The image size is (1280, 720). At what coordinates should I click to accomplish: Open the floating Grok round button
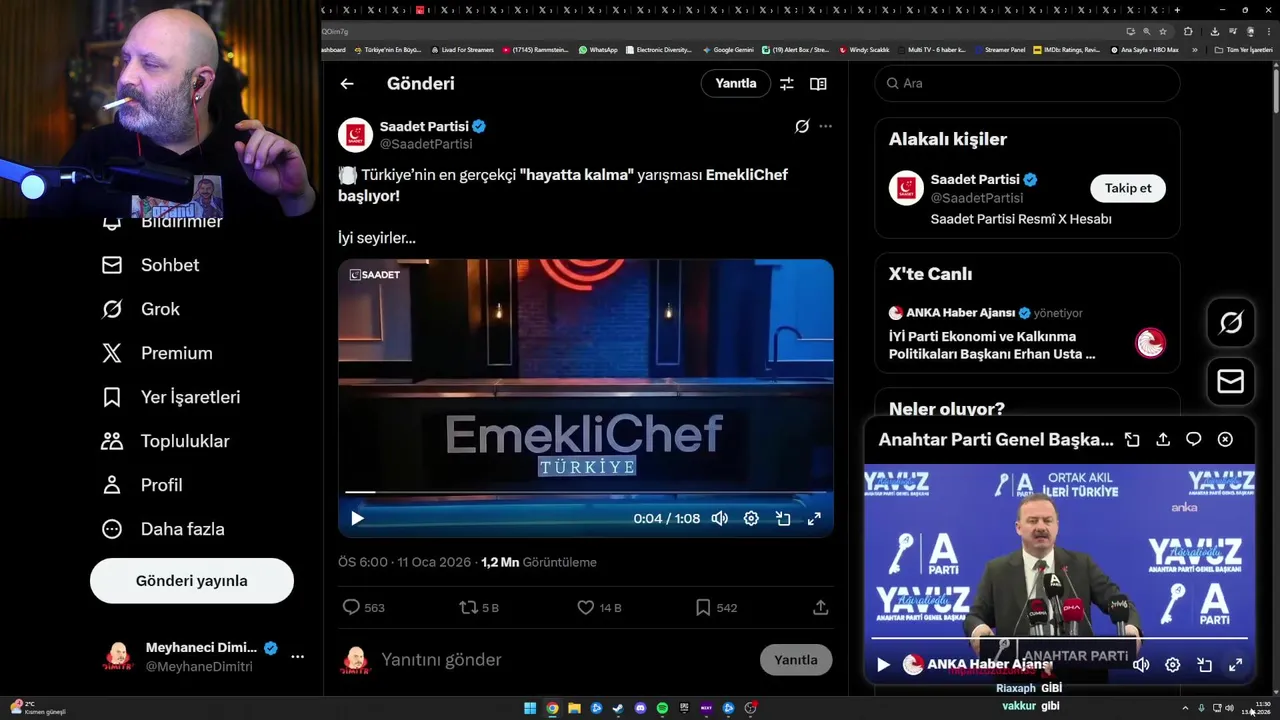pyautogui.click(x=1231, y=322)
